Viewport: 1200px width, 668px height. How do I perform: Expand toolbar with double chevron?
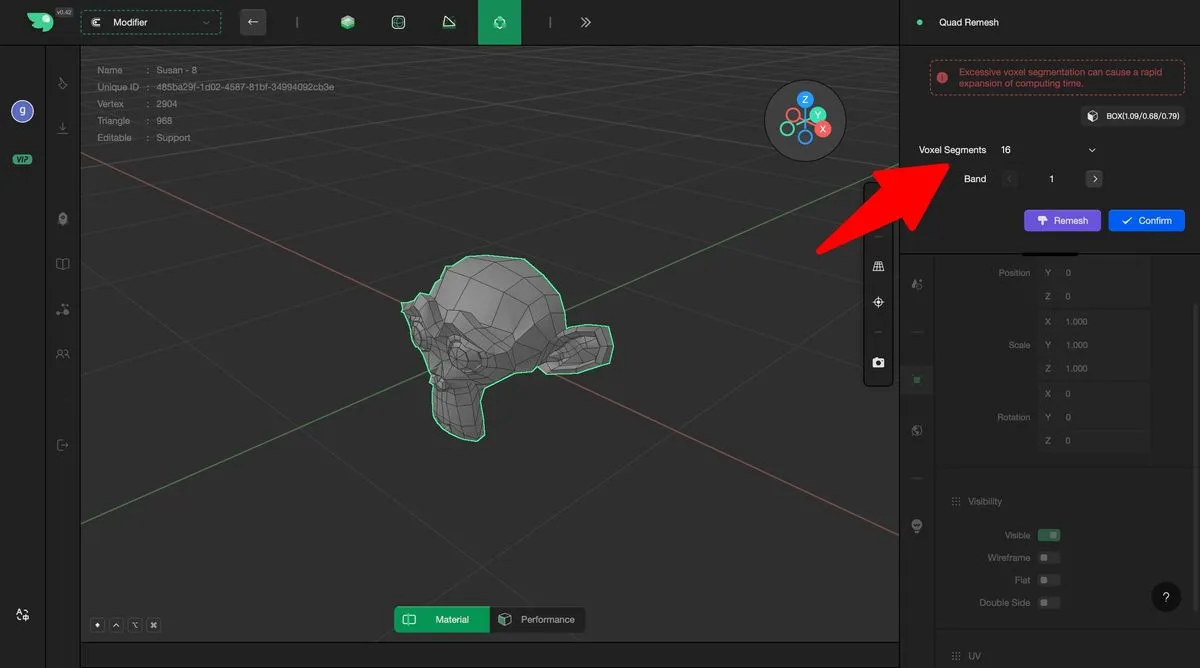(x=586, y=22)
